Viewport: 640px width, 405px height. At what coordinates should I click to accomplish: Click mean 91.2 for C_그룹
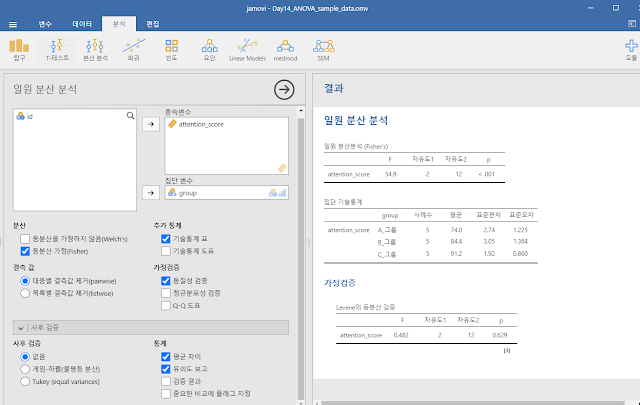click(x=456, y=254)
